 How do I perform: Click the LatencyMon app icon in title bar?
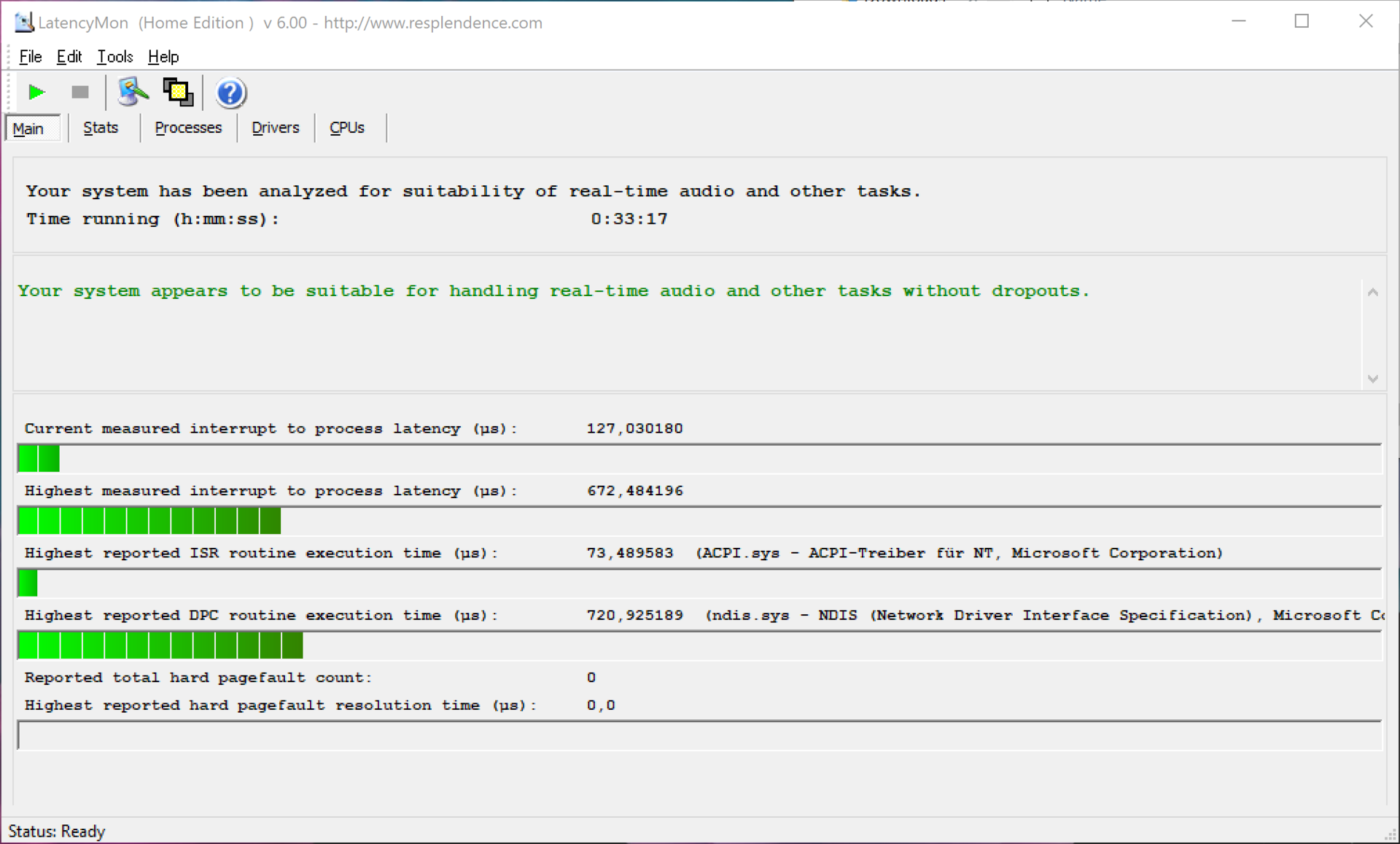[23, 23]
